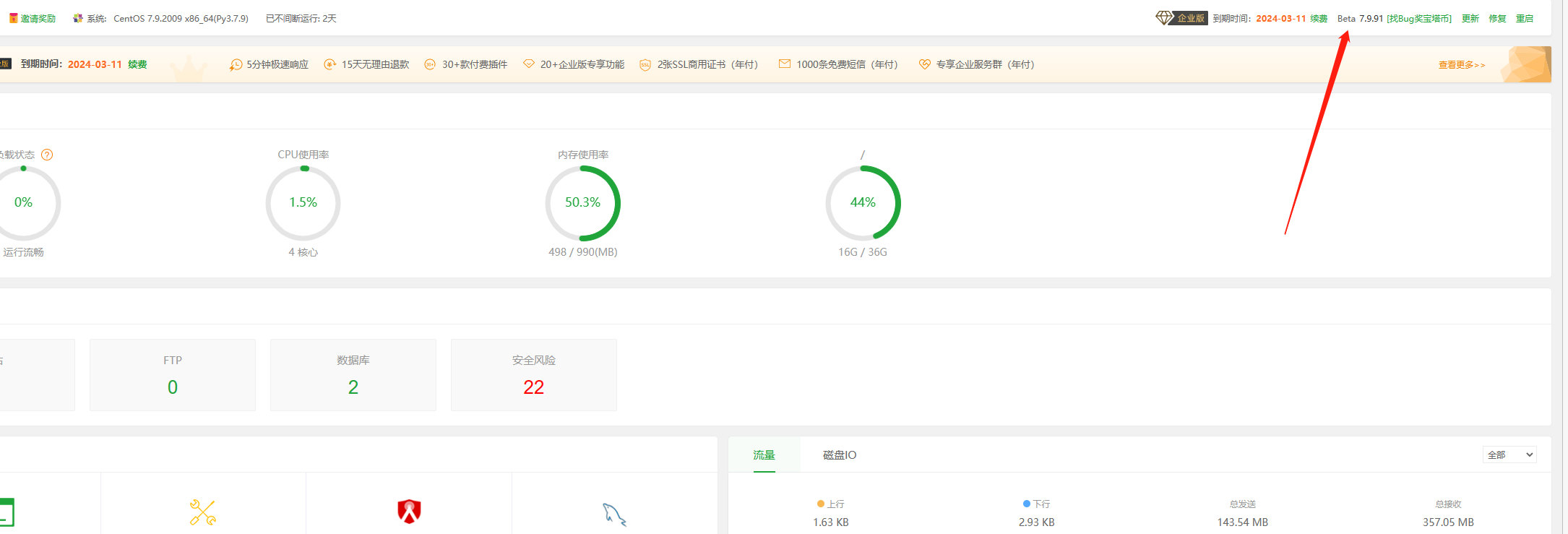Click the 5分钟极速响应 clock icon

tap(236, 64)
